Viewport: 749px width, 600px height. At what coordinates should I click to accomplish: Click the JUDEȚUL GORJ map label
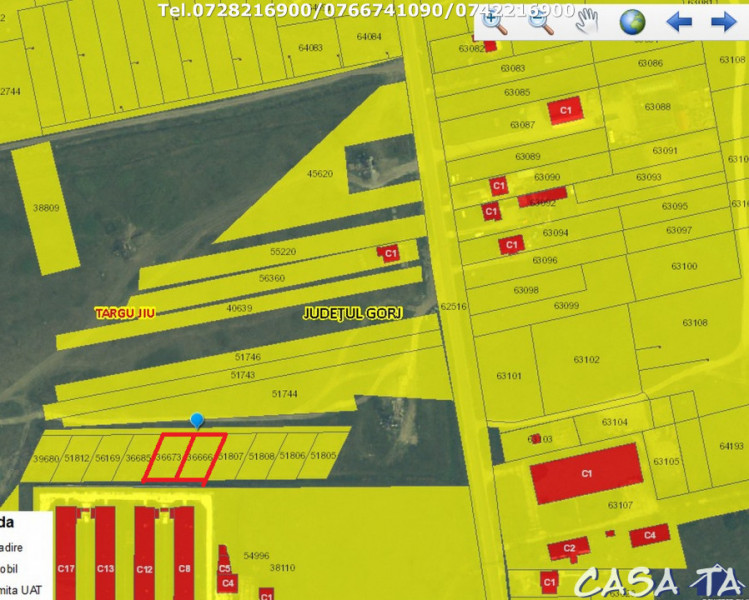tap(352, 313)
